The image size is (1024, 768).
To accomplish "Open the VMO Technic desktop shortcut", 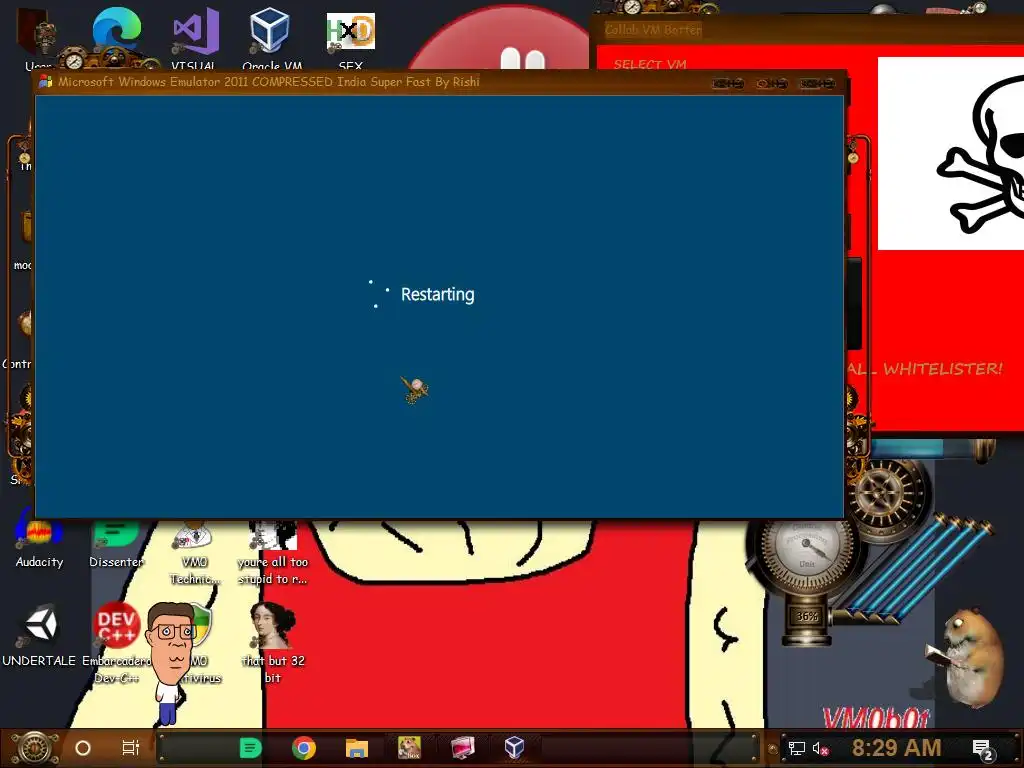I will [x=194, y=552].
